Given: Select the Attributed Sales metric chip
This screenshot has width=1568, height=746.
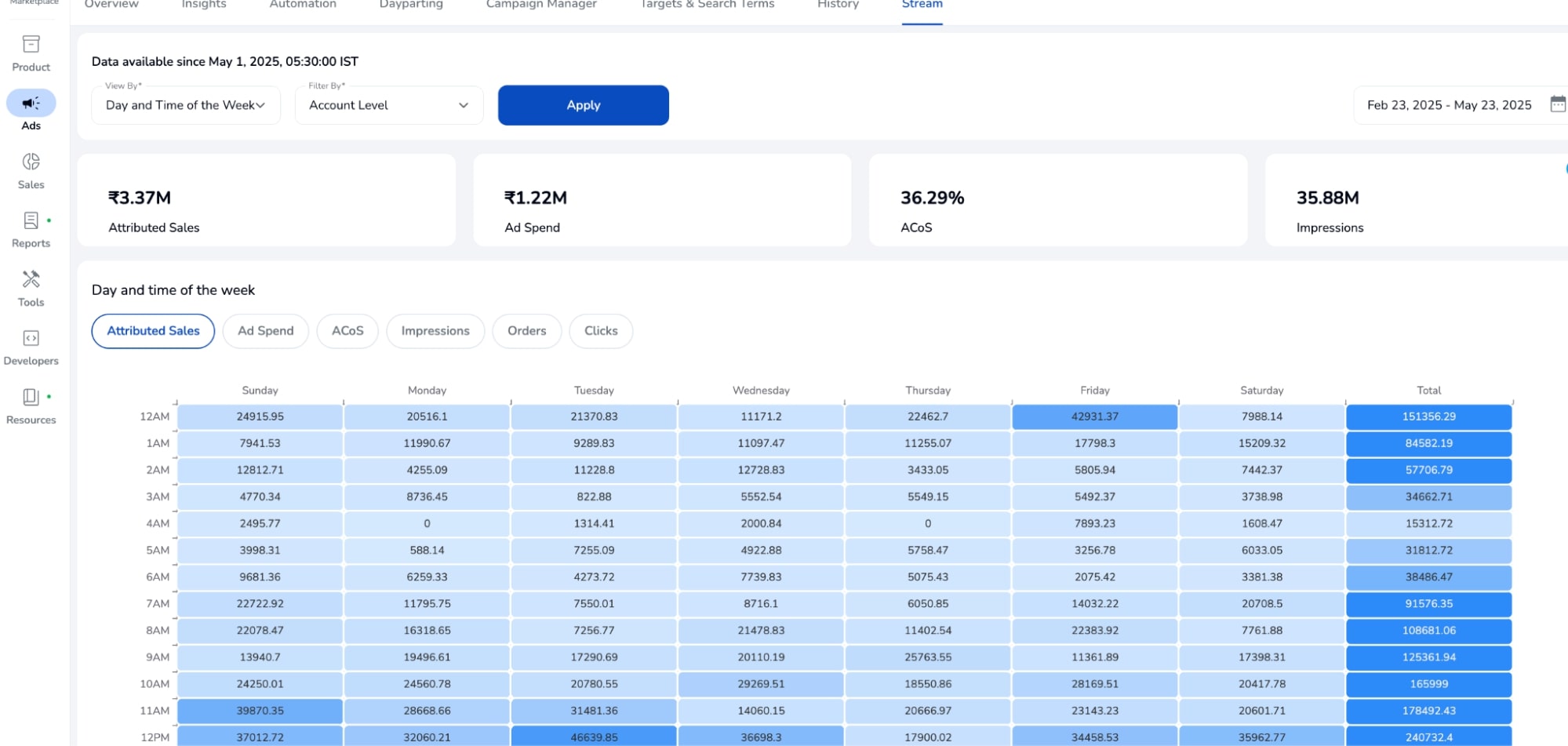Looking at the screenshot, I should (153, 331).
